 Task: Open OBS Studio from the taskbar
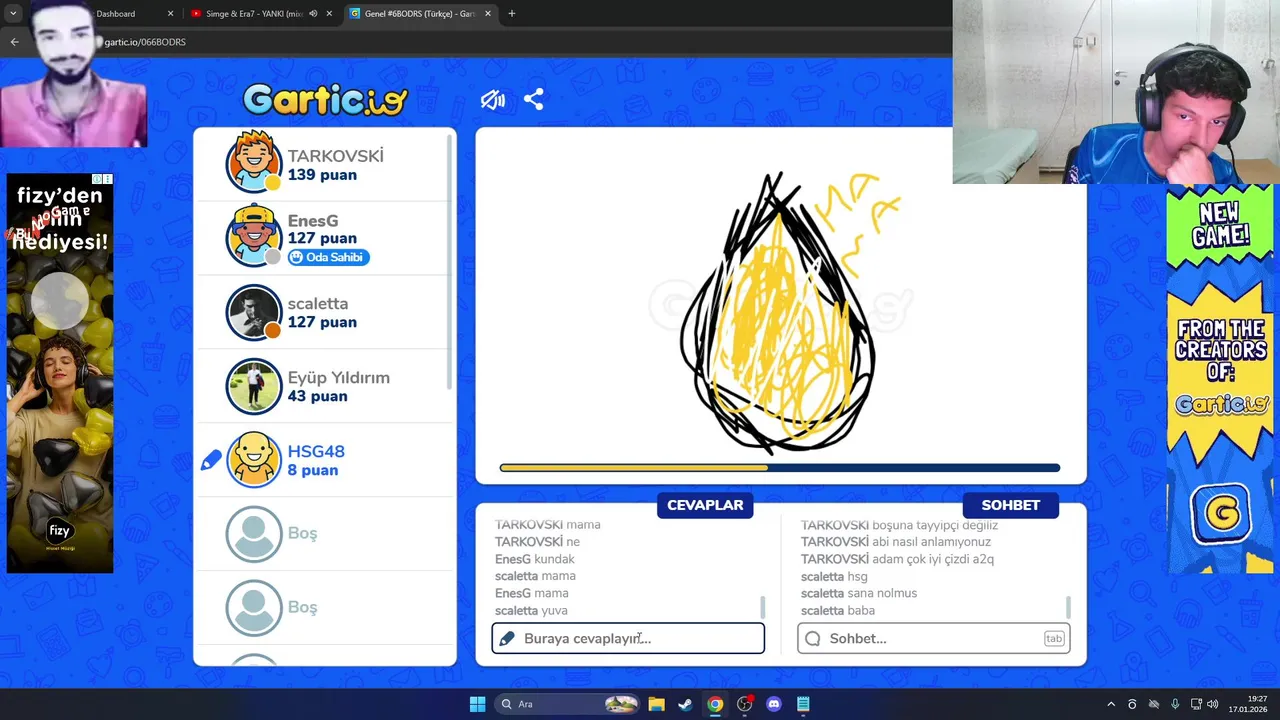744,704
